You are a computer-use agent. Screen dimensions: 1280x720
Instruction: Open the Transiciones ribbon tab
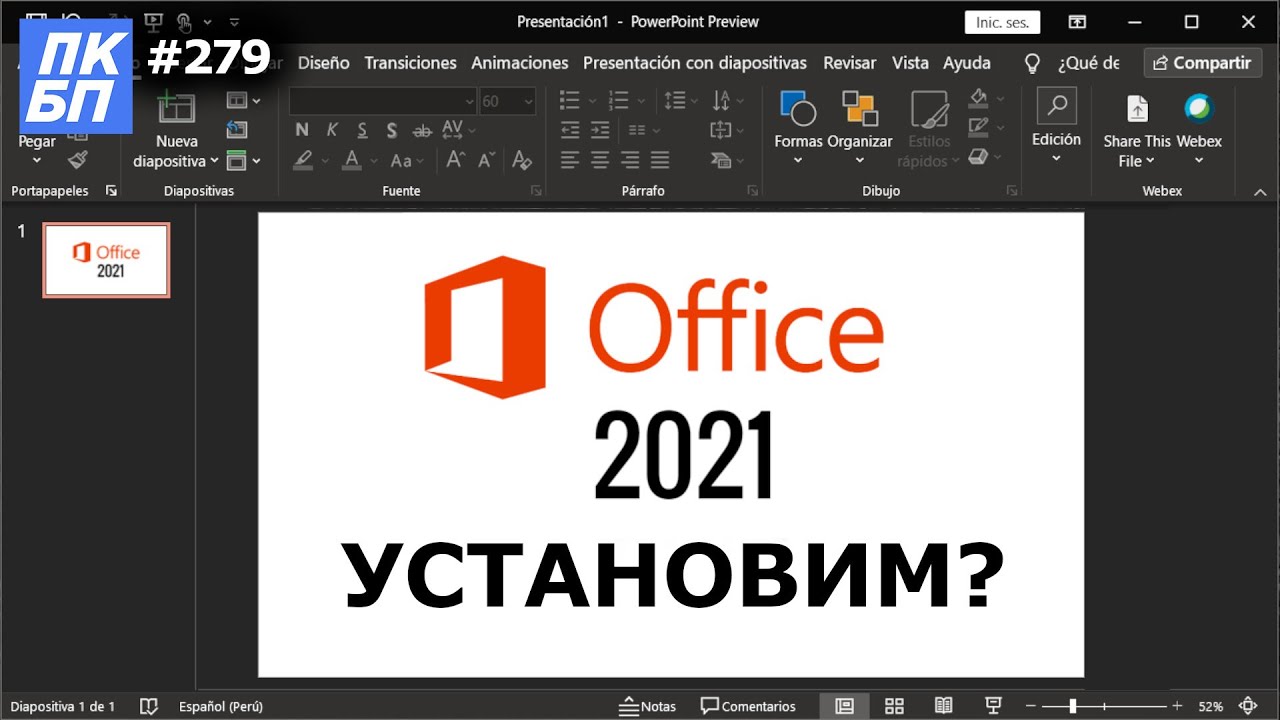pyautogui.click(x=411, y=63)
